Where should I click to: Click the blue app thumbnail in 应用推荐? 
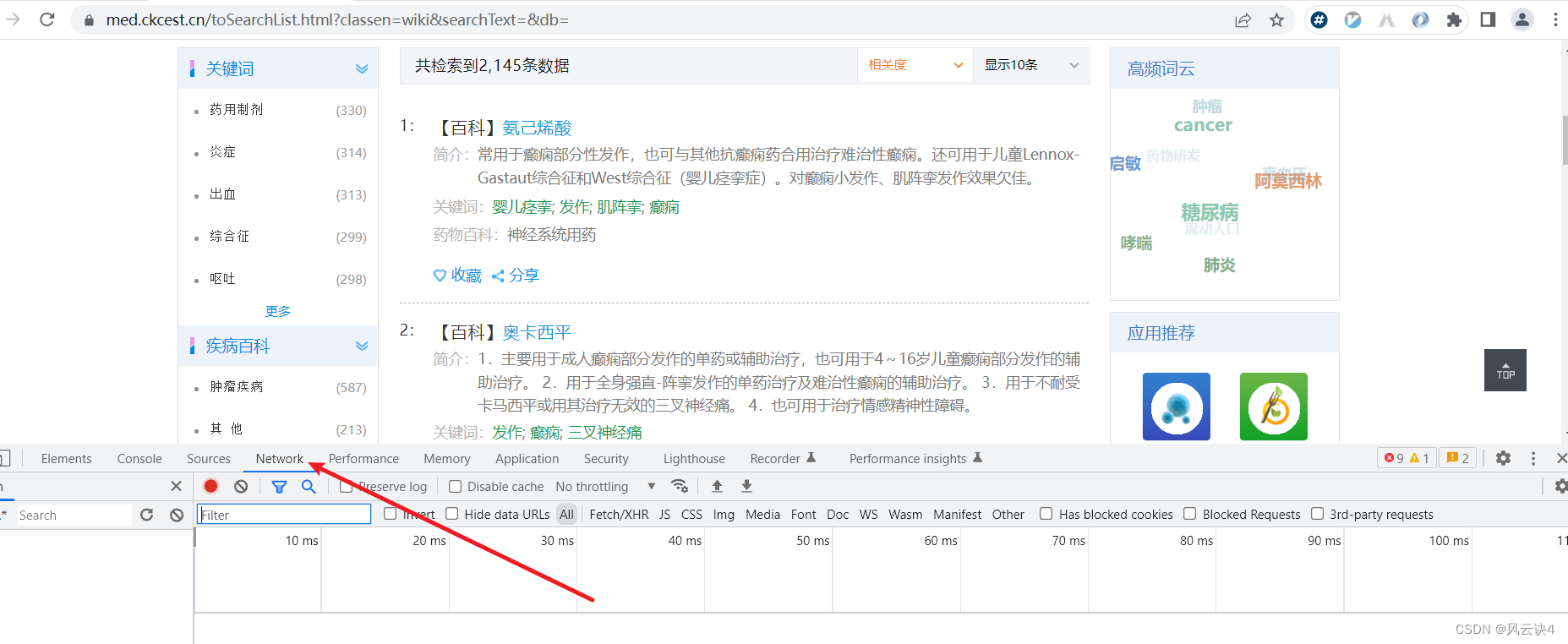pos(1177,407)
